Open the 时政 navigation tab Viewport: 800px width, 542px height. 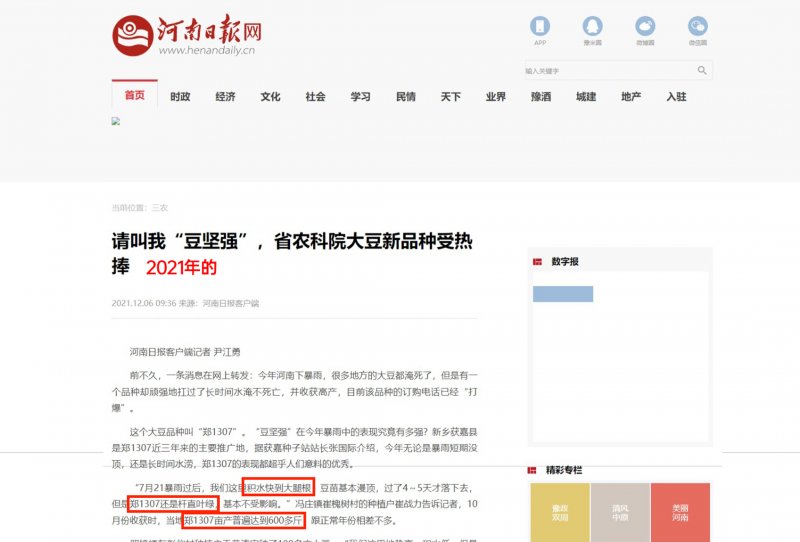tap(180, 97)
